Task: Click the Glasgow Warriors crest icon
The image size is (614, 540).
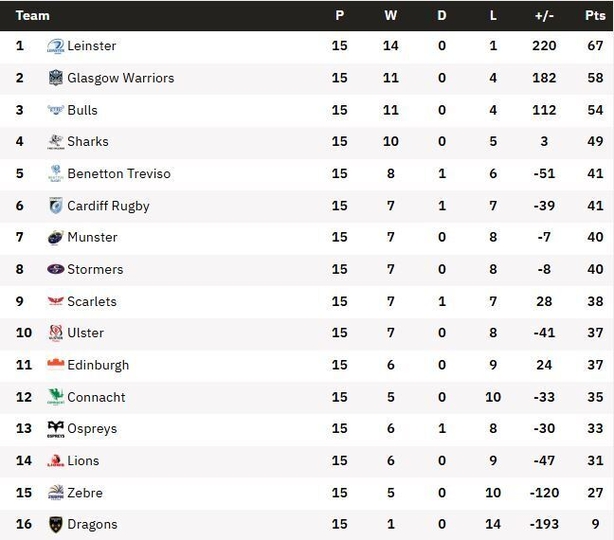Action: pos(56,78)
